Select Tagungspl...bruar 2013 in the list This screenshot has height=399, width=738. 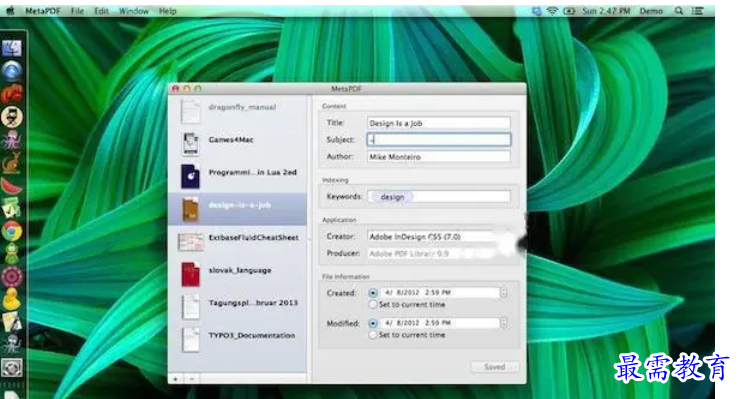click(237, 306)
